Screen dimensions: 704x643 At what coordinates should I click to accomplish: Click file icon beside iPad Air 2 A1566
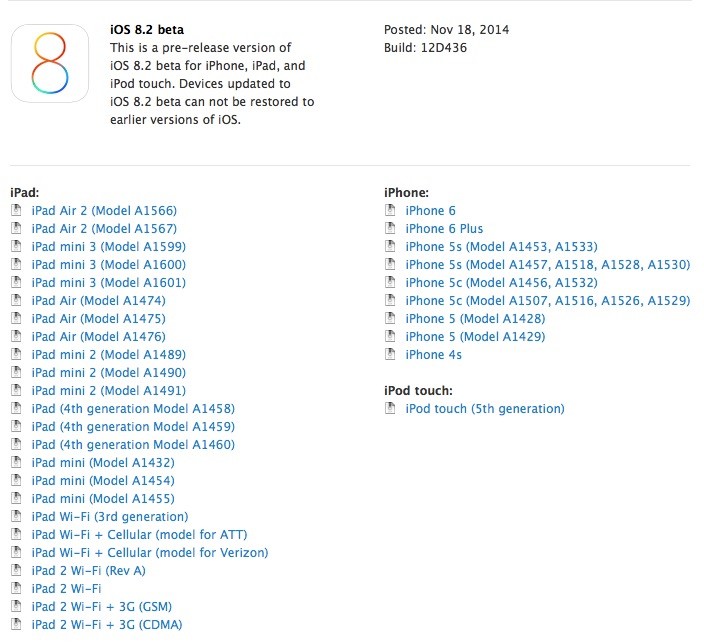point(16,210)
